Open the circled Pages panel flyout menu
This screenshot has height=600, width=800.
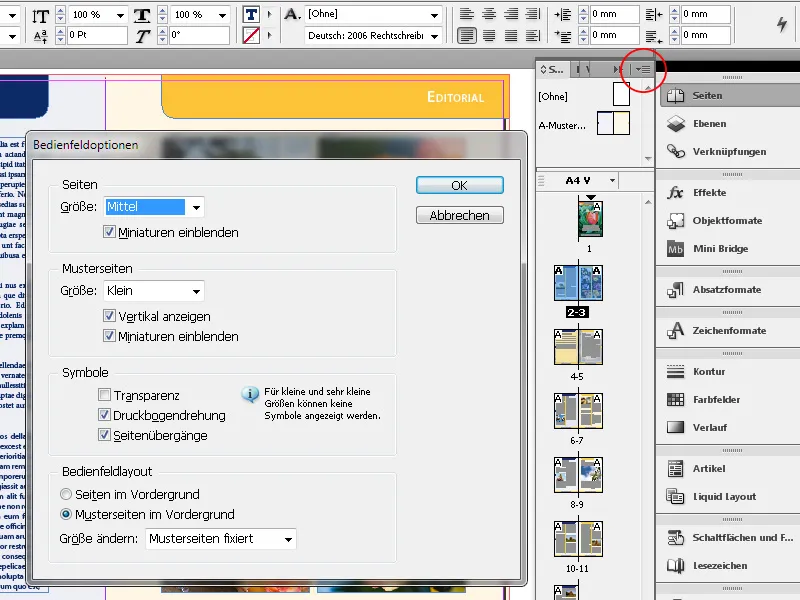645,69
